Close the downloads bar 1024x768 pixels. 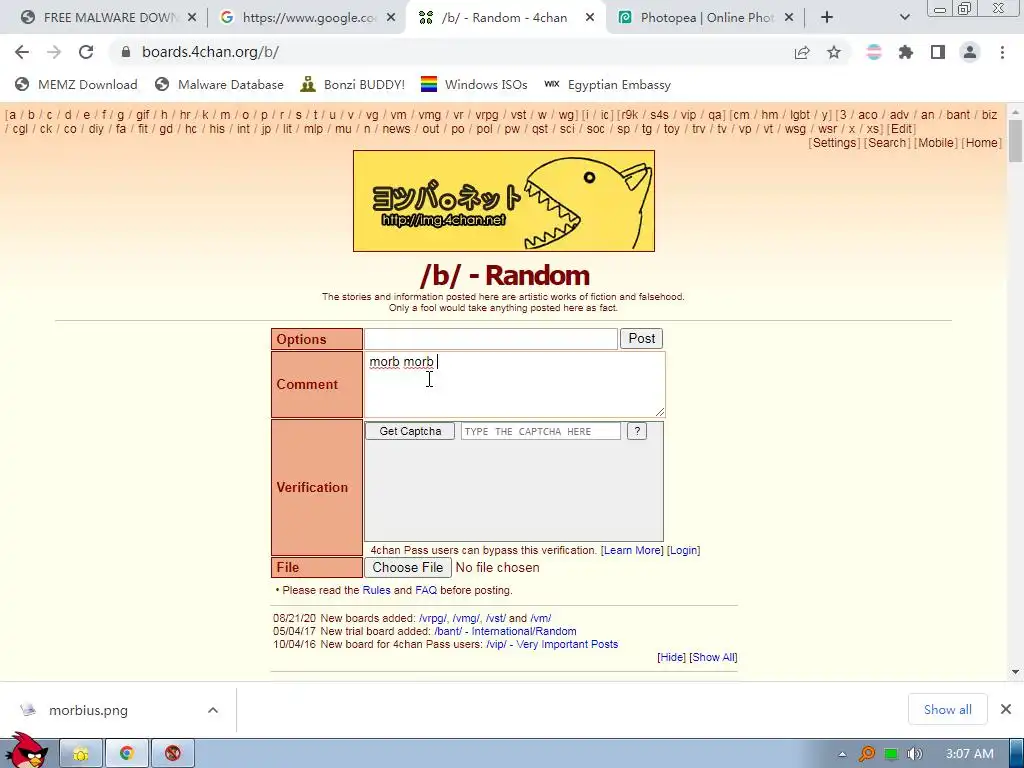pos(1006,709)
